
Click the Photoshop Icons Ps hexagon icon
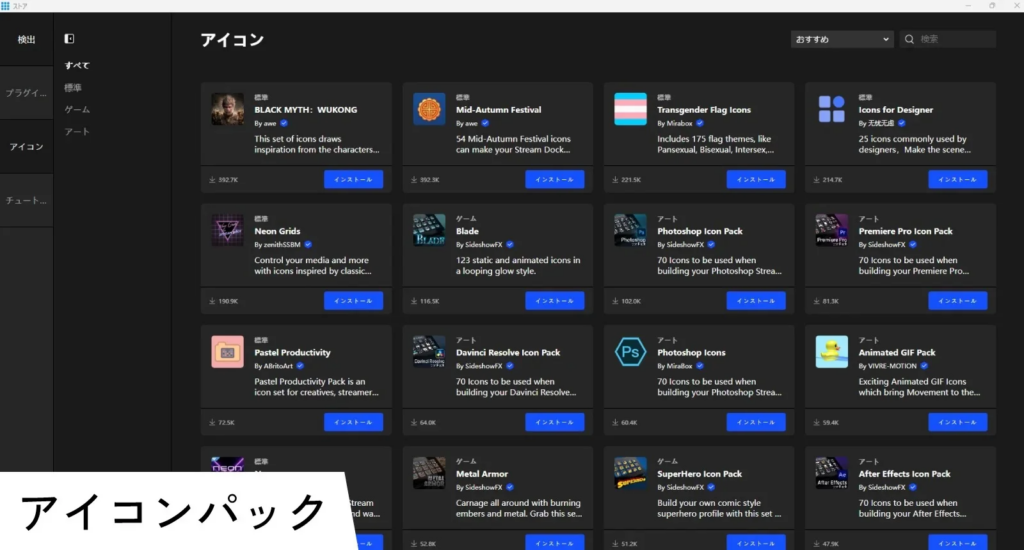tap(630, 352)
